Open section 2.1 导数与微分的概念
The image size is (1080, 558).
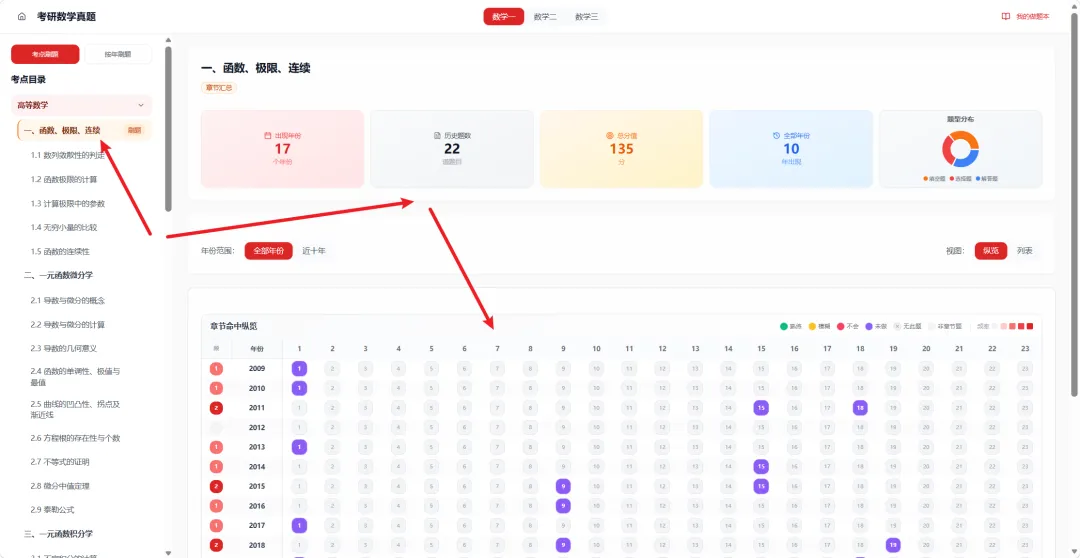[x=68, y=301]
